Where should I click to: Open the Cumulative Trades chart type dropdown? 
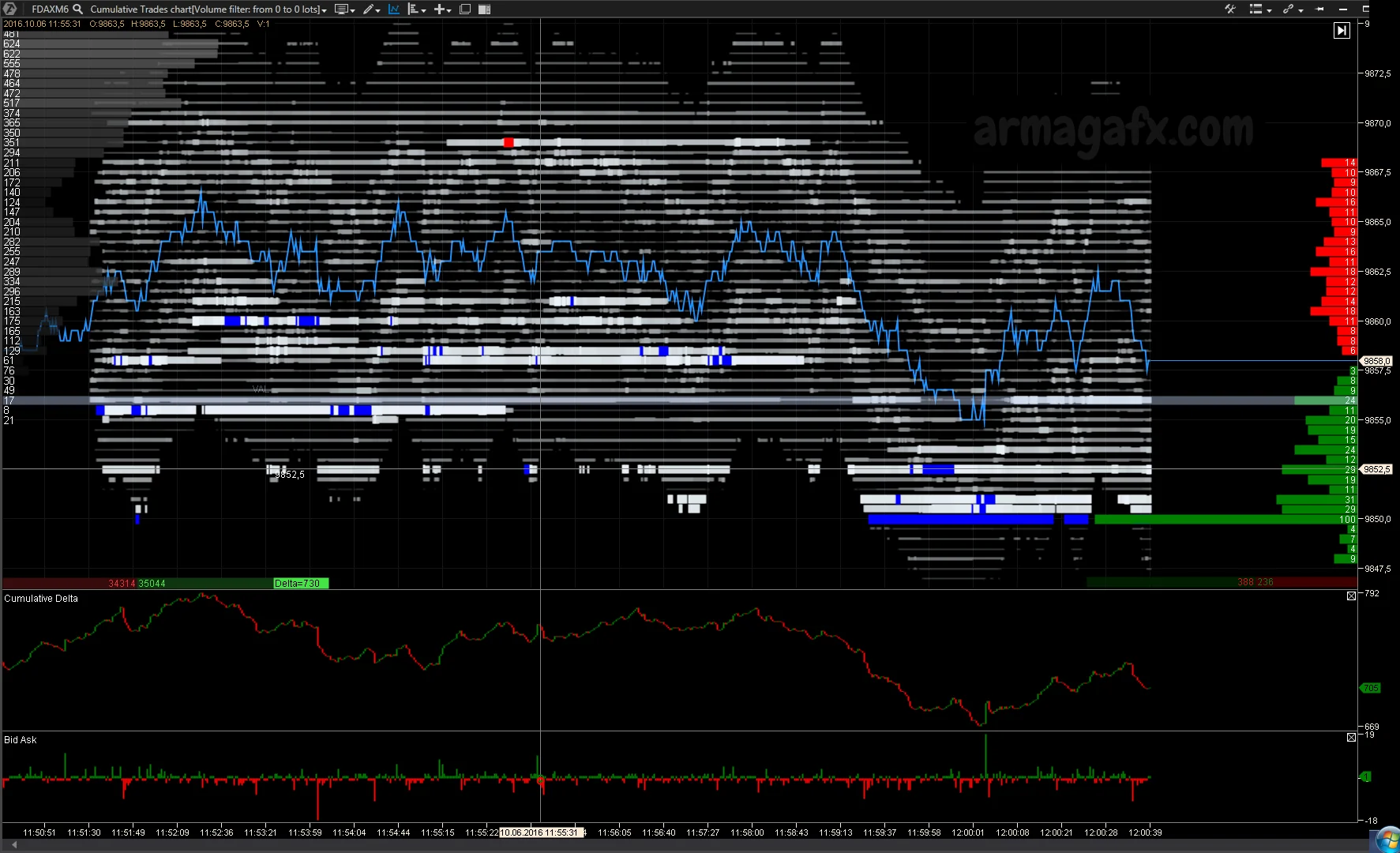pos(208,9)
